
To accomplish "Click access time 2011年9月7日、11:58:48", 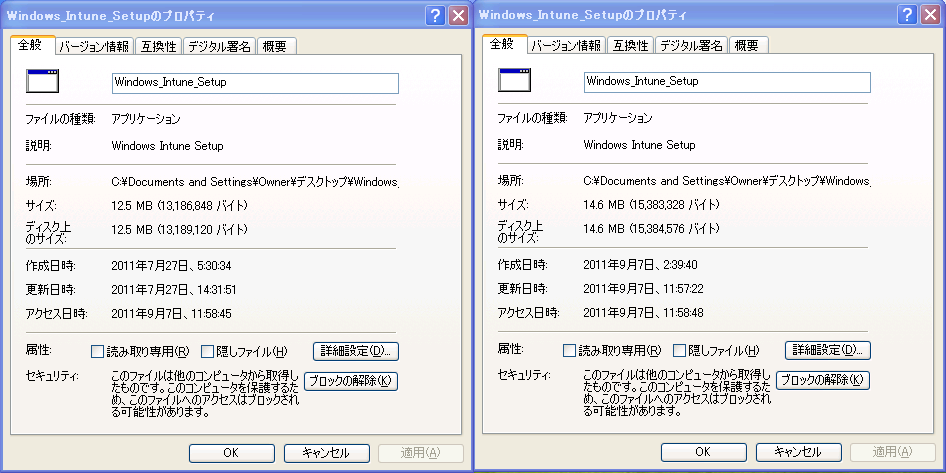I will (644, 313).
